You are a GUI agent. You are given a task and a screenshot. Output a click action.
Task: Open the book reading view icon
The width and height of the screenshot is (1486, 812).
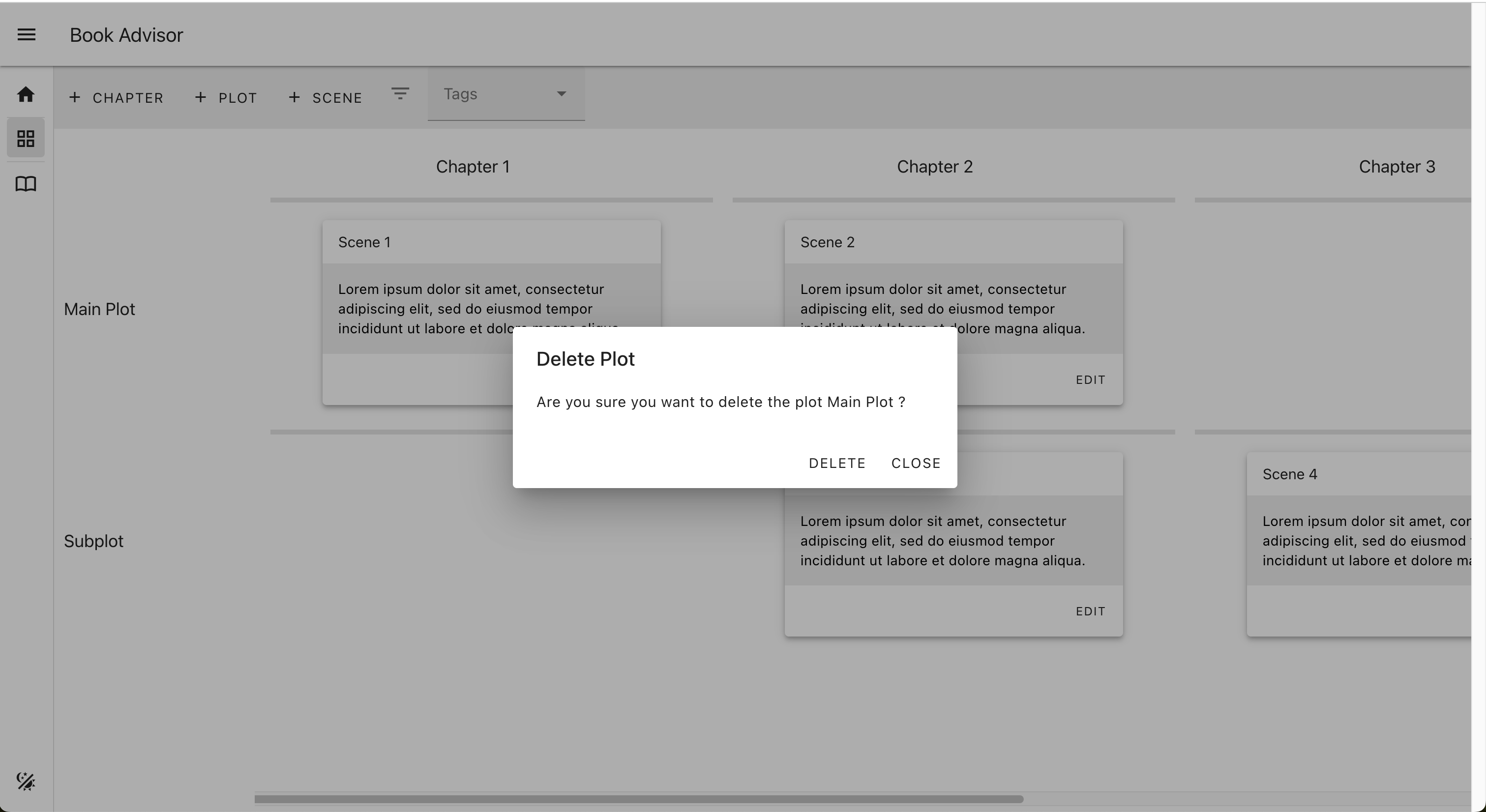[26, 184]
